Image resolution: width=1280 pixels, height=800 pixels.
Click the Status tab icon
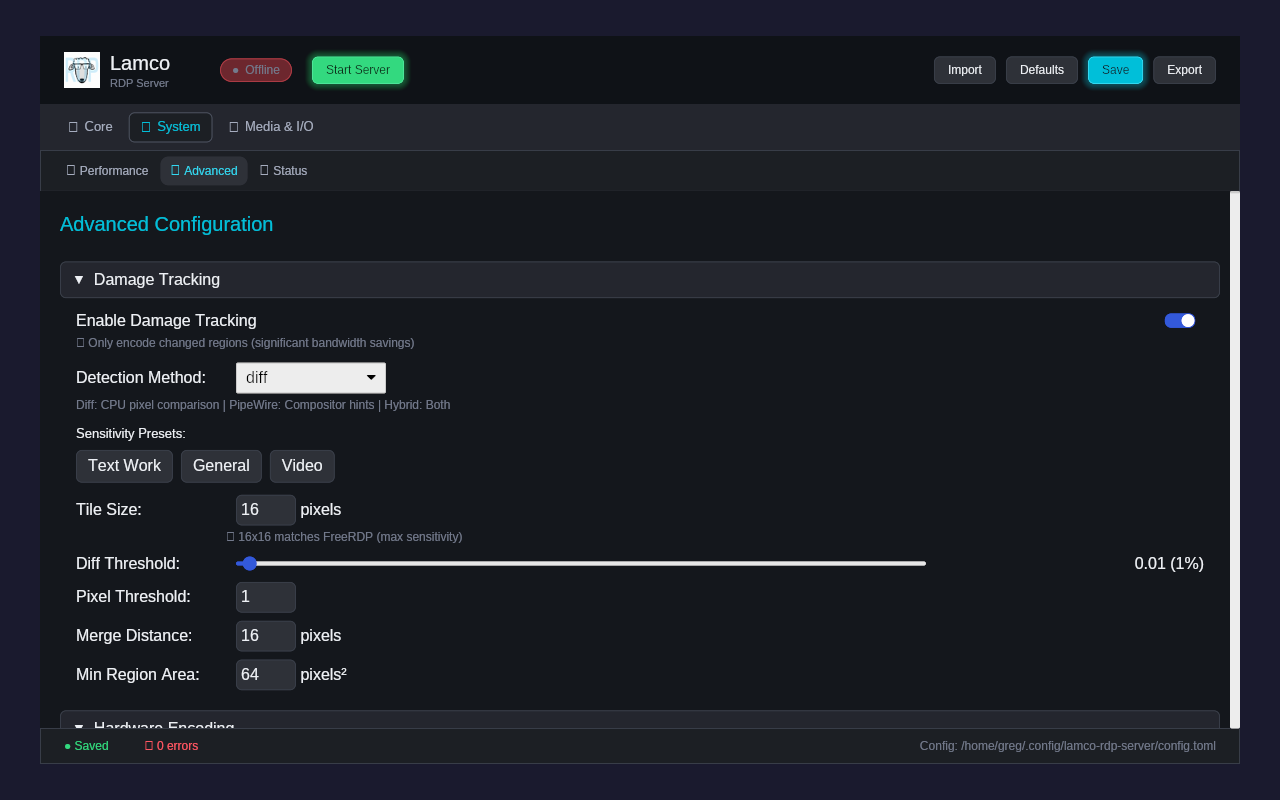point(262,170)
